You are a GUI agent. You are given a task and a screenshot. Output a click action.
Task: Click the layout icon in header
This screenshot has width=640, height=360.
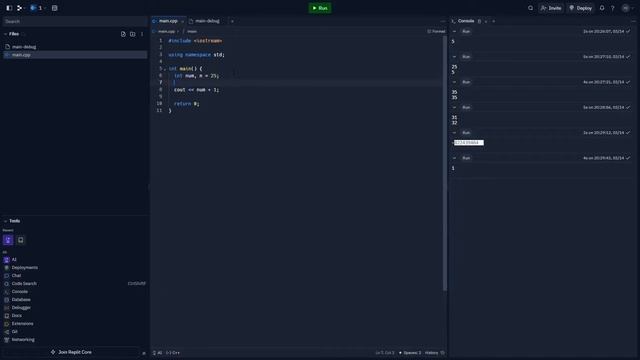55,8
